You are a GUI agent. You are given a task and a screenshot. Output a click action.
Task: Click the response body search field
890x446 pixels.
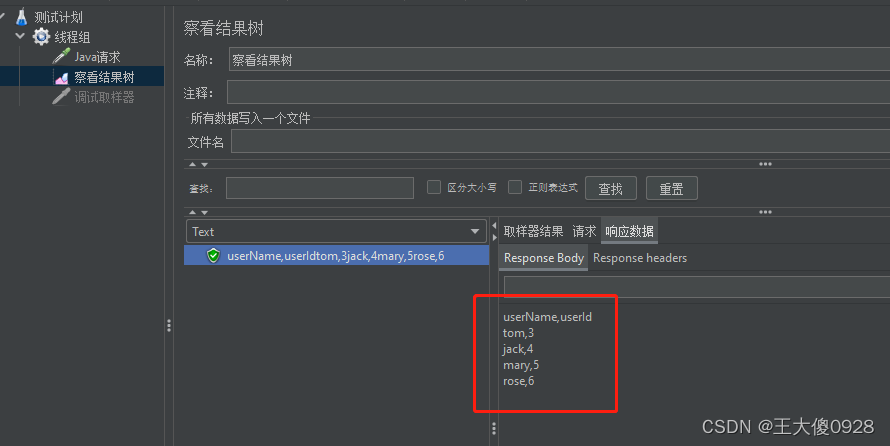697,287
